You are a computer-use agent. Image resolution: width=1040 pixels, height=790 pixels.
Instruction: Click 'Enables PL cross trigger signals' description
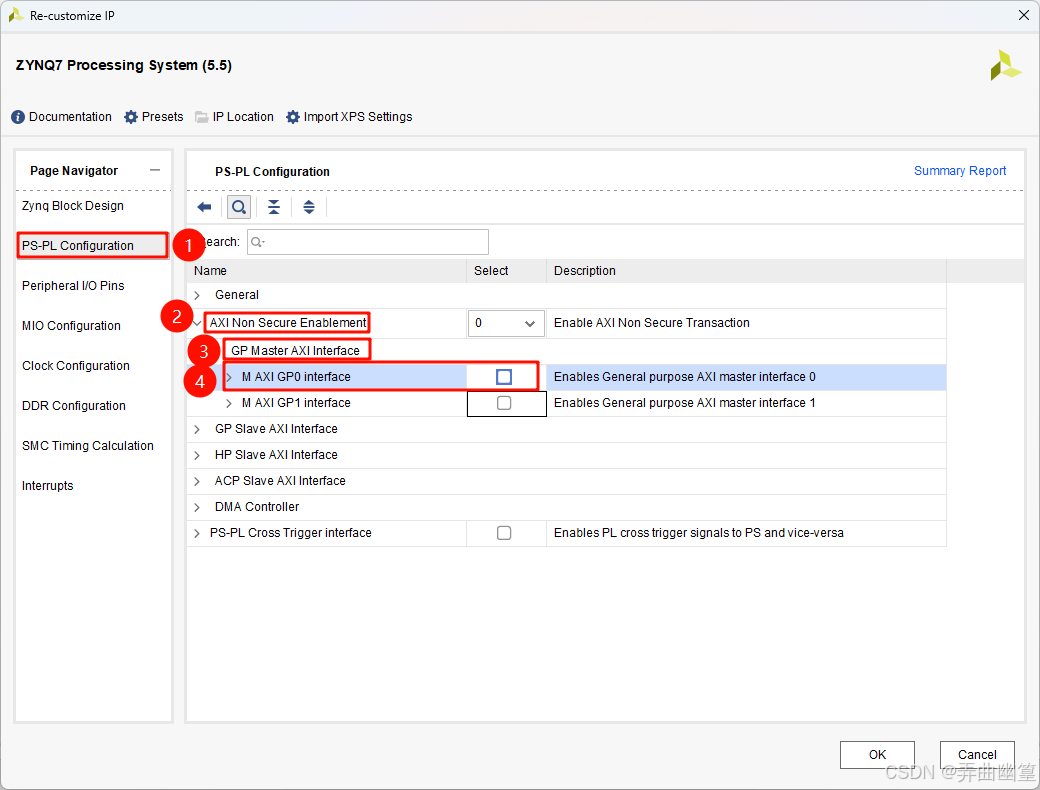[698, 533]
